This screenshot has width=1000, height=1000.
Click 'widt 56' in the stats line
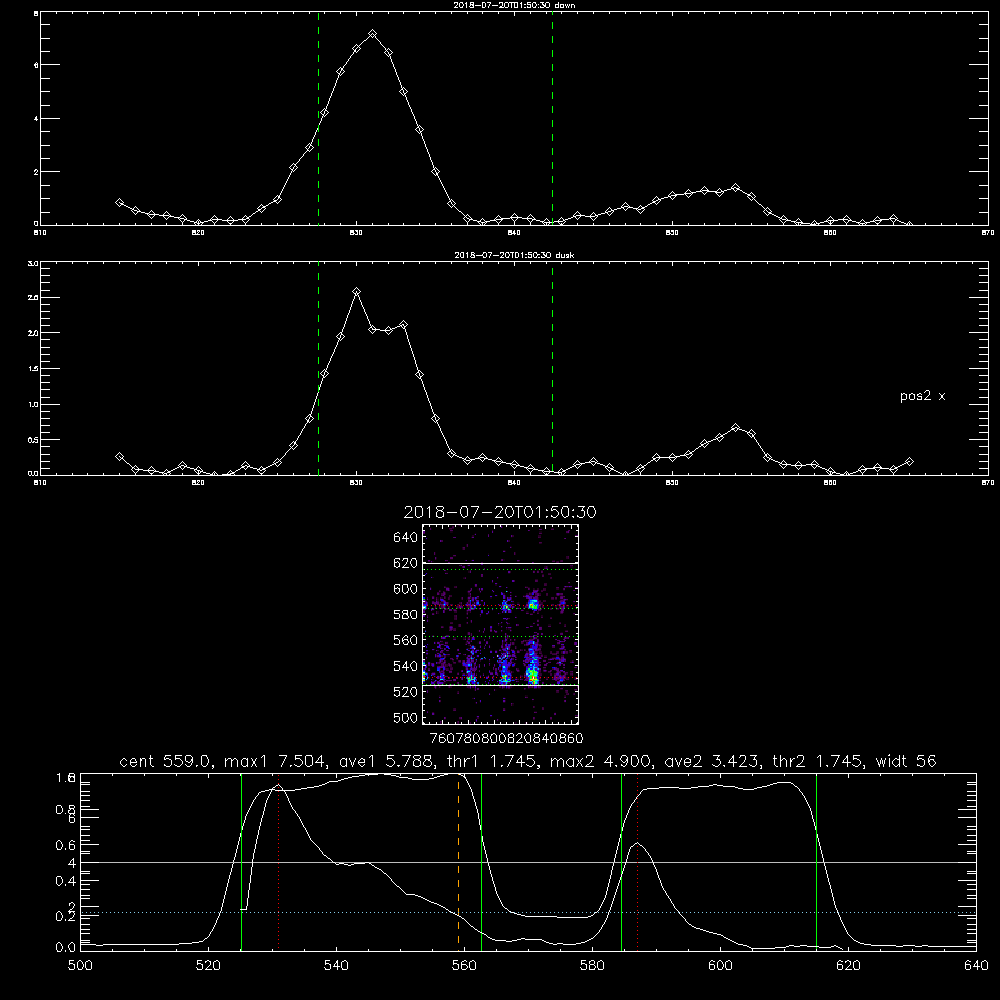(906, 761)
